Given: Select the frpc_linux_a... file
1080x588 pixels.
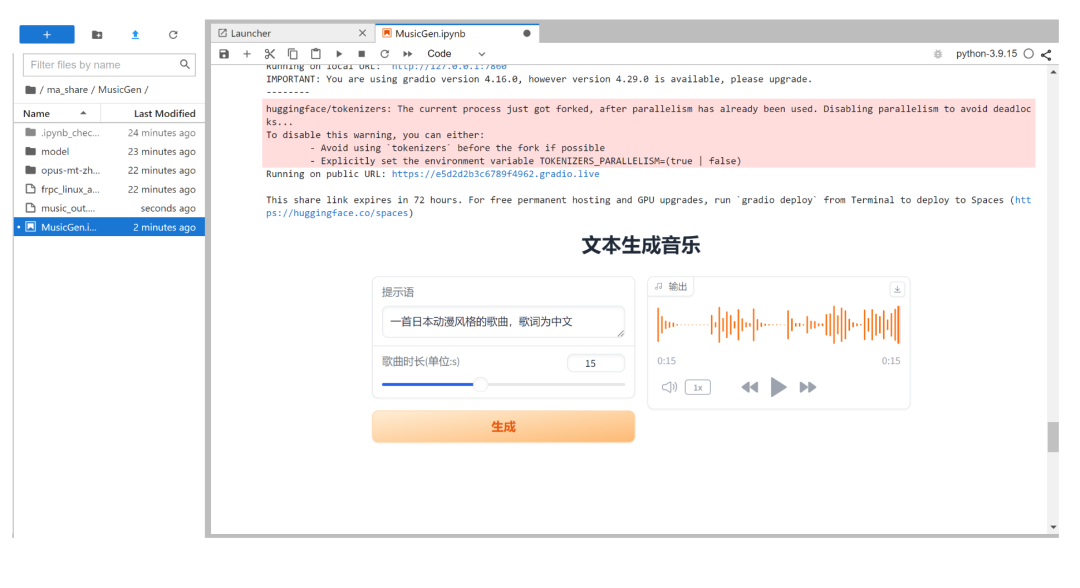Looking at the screenshot, I should coord(110,189).
